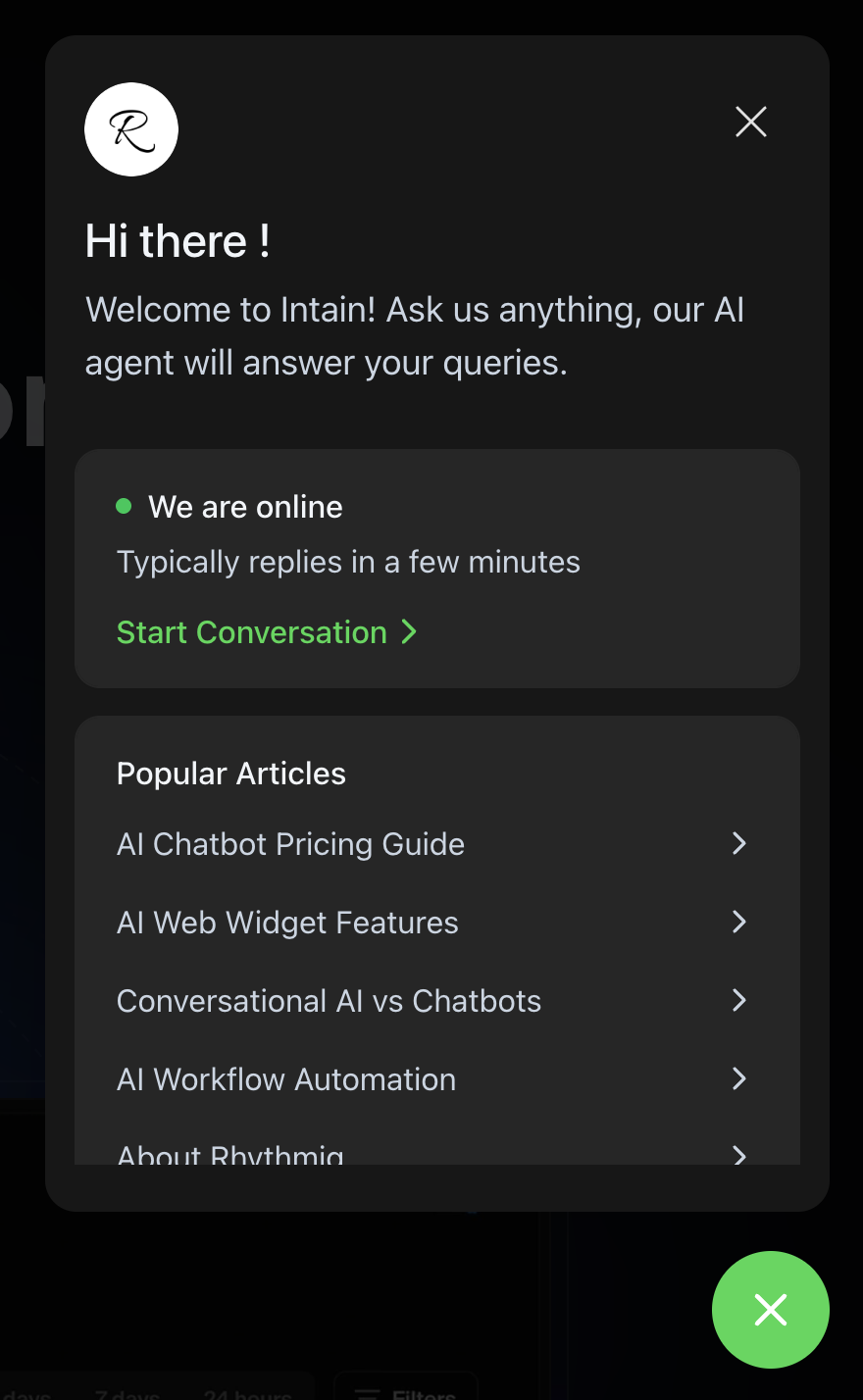Open the AI Chatbot Pricing Guide article
This screenshot has height=1400, width=863.
click(290, 844)
